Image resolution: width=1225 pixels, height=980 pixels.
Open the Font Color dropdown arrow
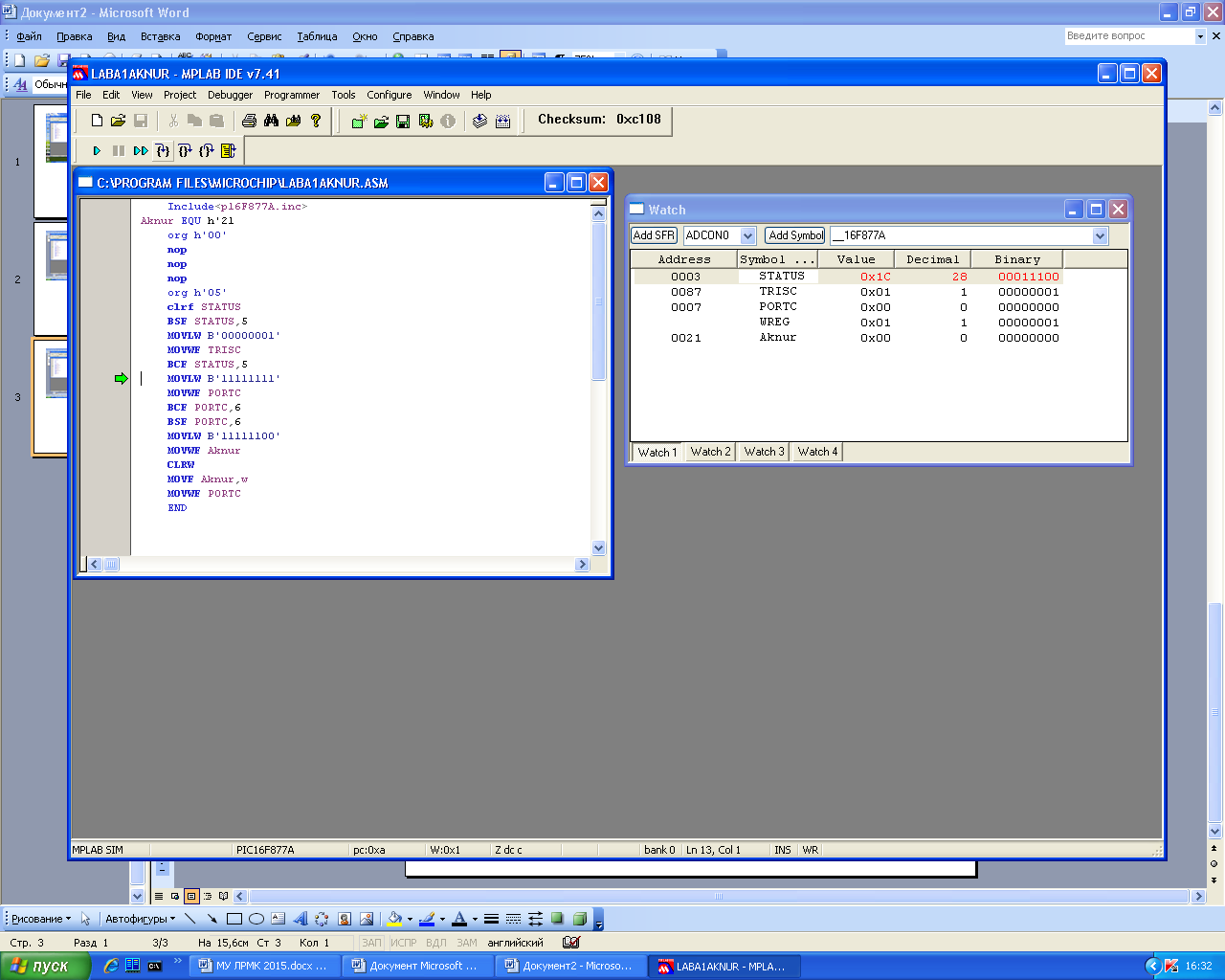click(475, 919)
